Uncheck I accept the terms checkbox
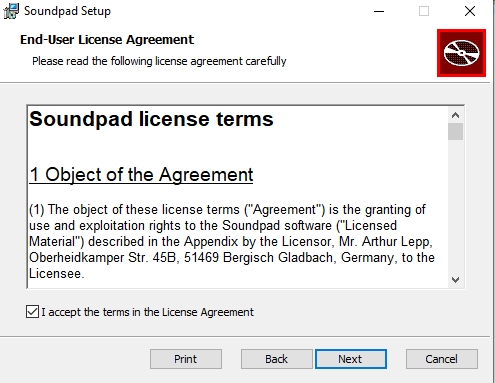This screenshot has height=383, width=495. [32, 312]
